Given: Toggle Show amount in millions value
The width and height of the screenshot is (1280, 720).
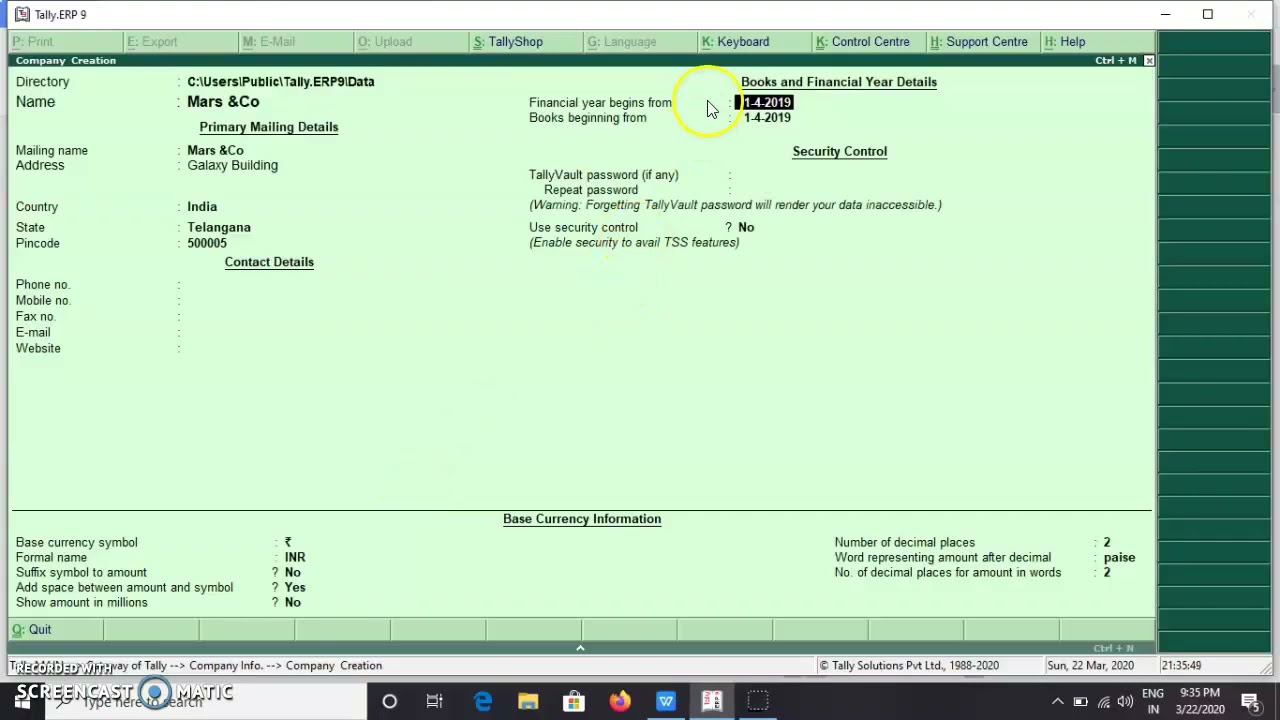Looking at the screenshot, I should [292, 603].
